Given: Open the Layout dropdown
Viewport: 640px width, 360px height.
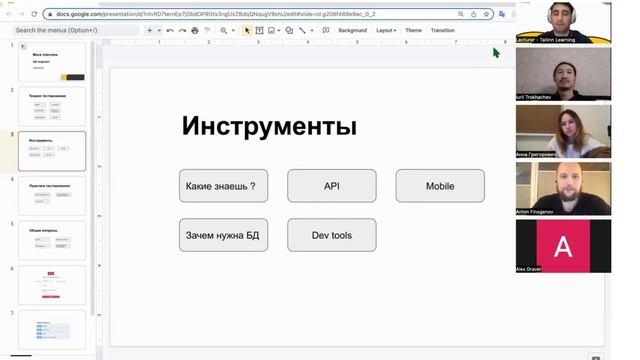Looking at the screenshot, I should pyautogui.click(x=386, y=30).
